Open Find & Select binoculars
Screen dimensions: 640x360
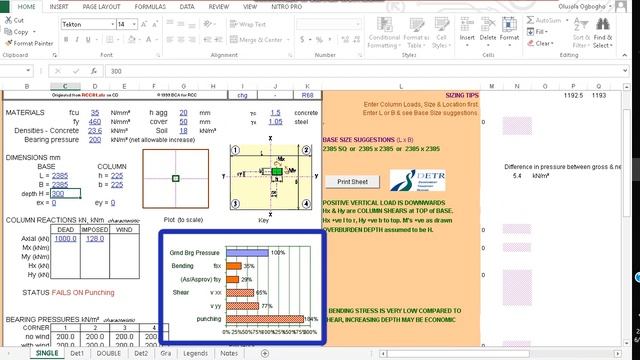coord(603,33)
